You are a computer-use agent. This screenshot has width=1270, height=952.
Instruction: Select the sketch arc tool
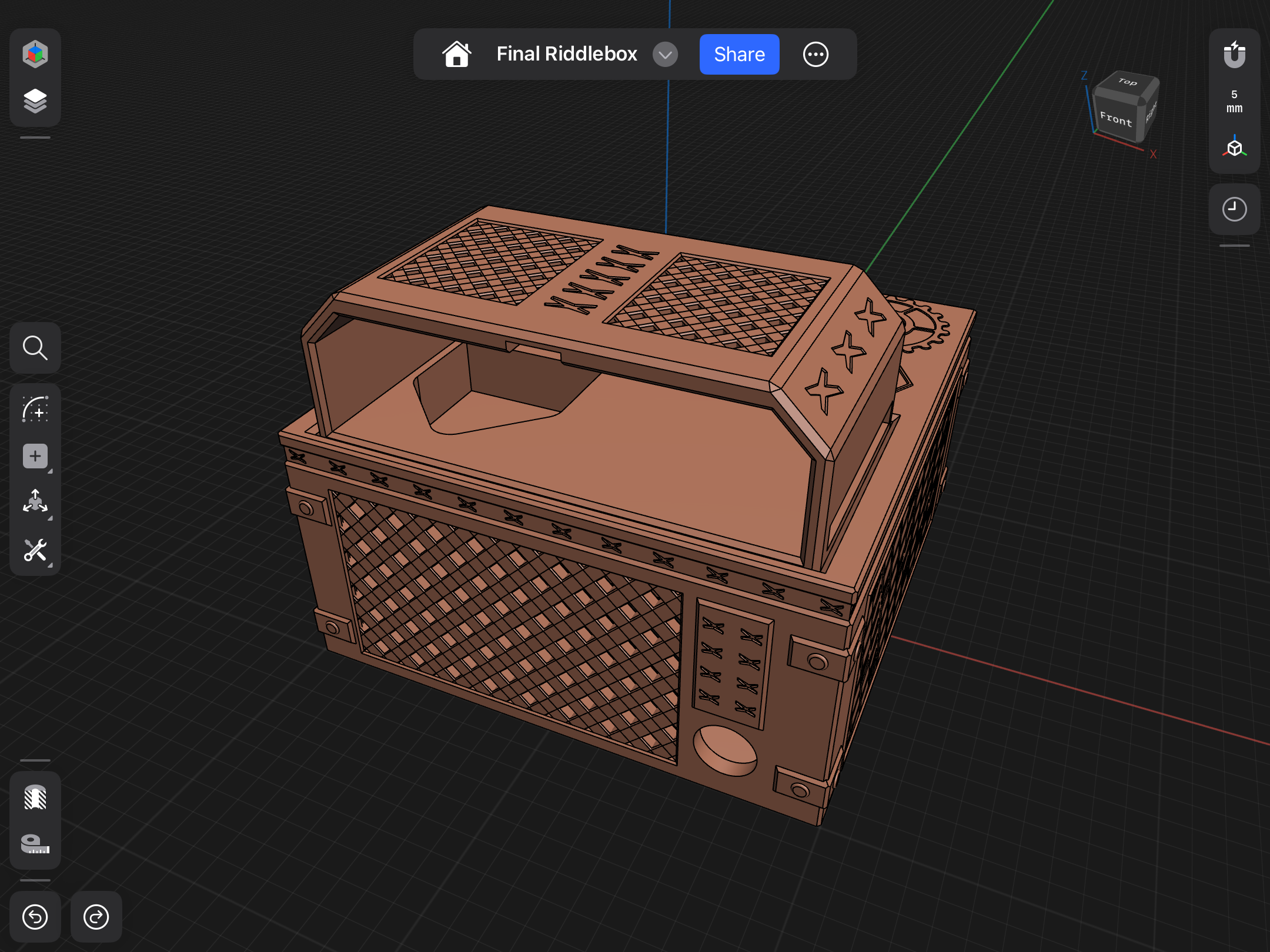click(35, 410)
